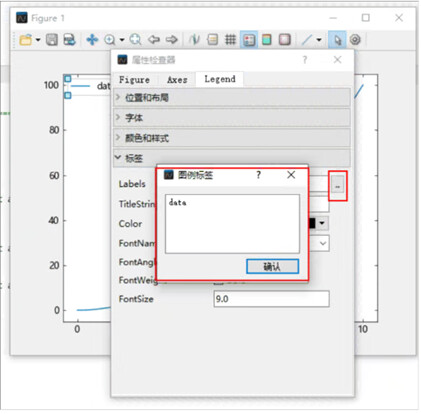Close the 属性检查器 window
The image size is (421, 414).
(337, 60)
